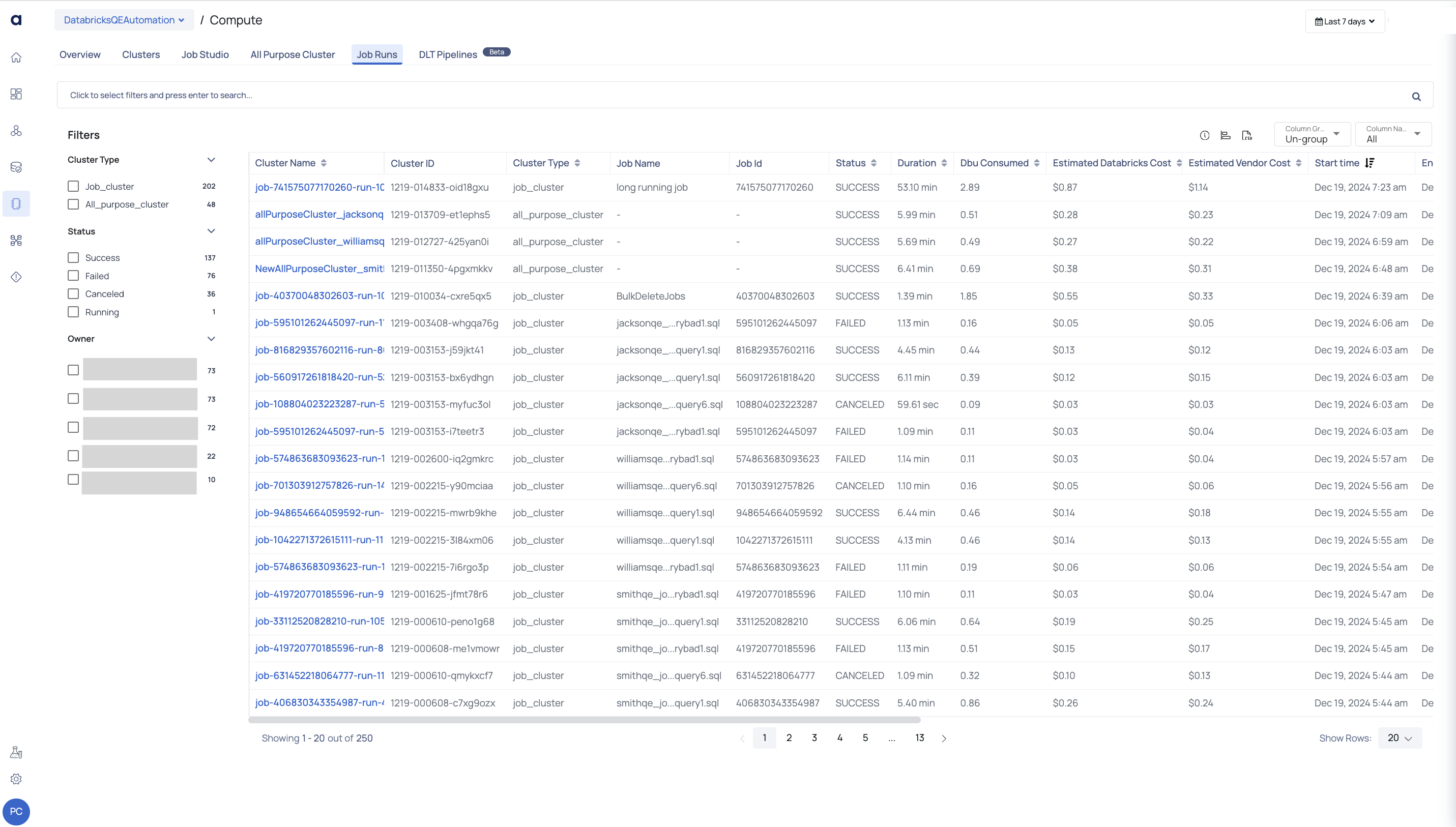This screenshot has height=827, width=1456.
Task: Open the lab flask icon in sidebar
Action: 16,752
